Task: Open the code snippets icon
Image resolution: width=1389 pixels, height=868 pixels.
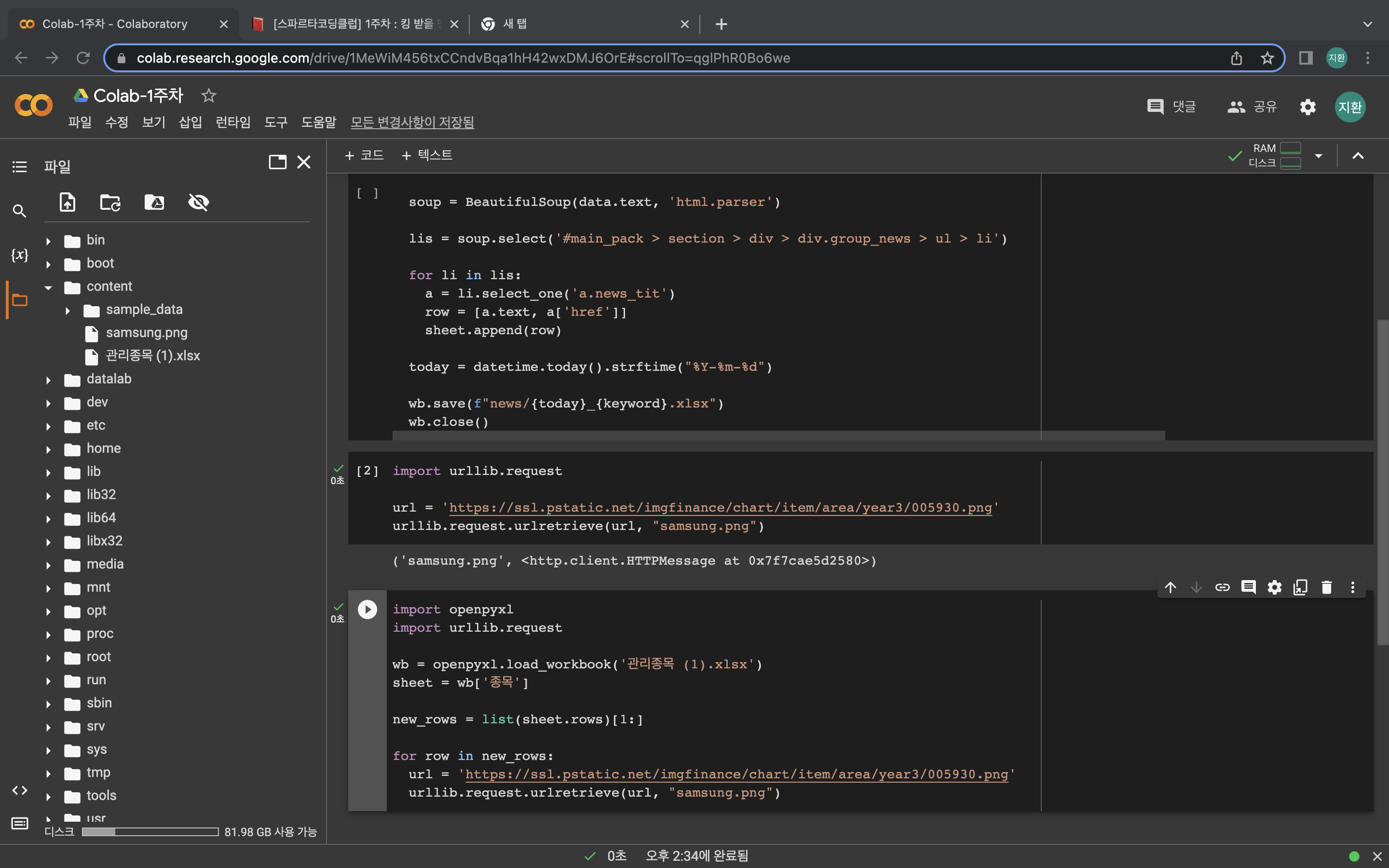Action: click(19, 790)
